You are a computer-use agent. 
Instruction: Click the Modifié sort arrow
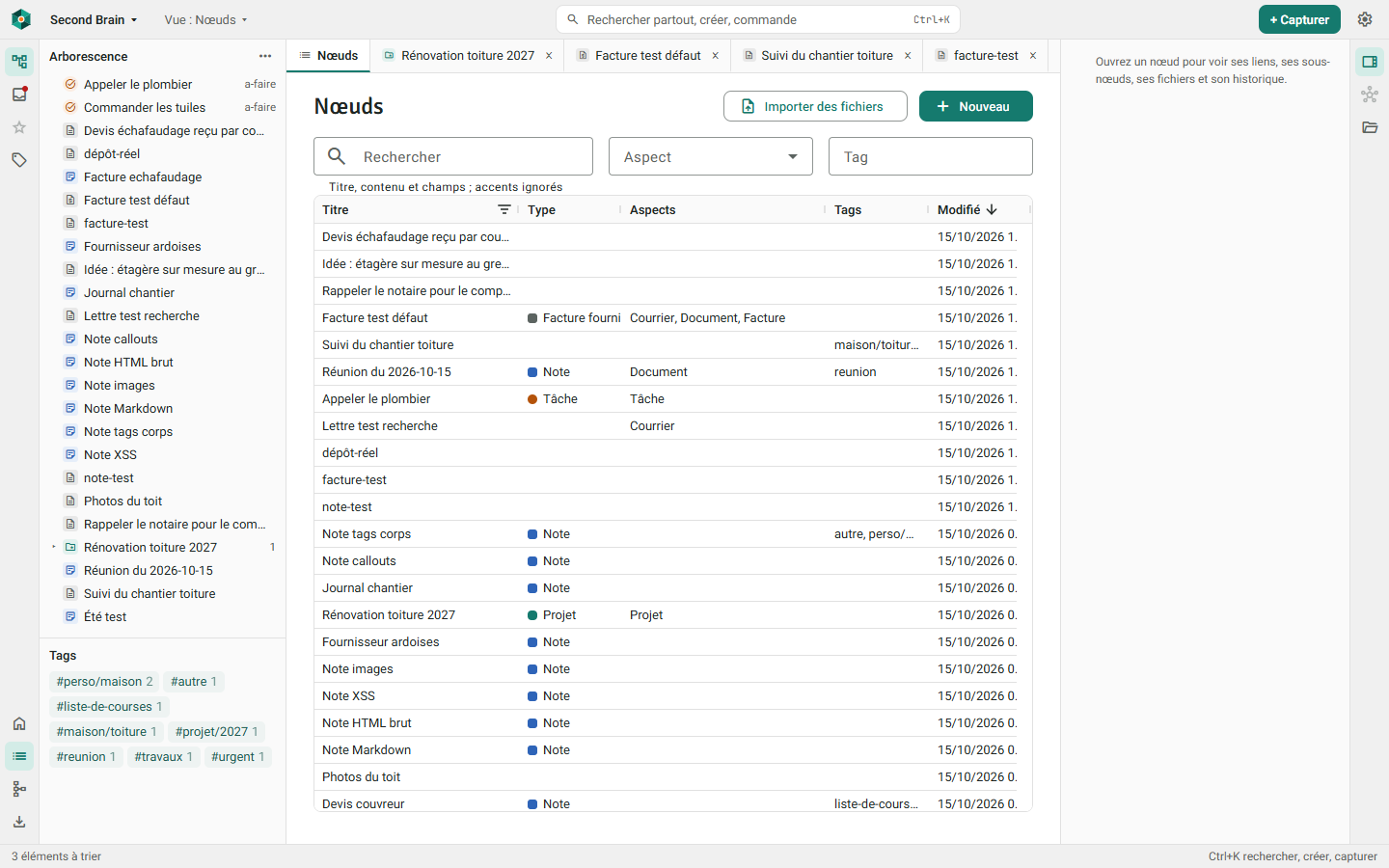point(992,209)
